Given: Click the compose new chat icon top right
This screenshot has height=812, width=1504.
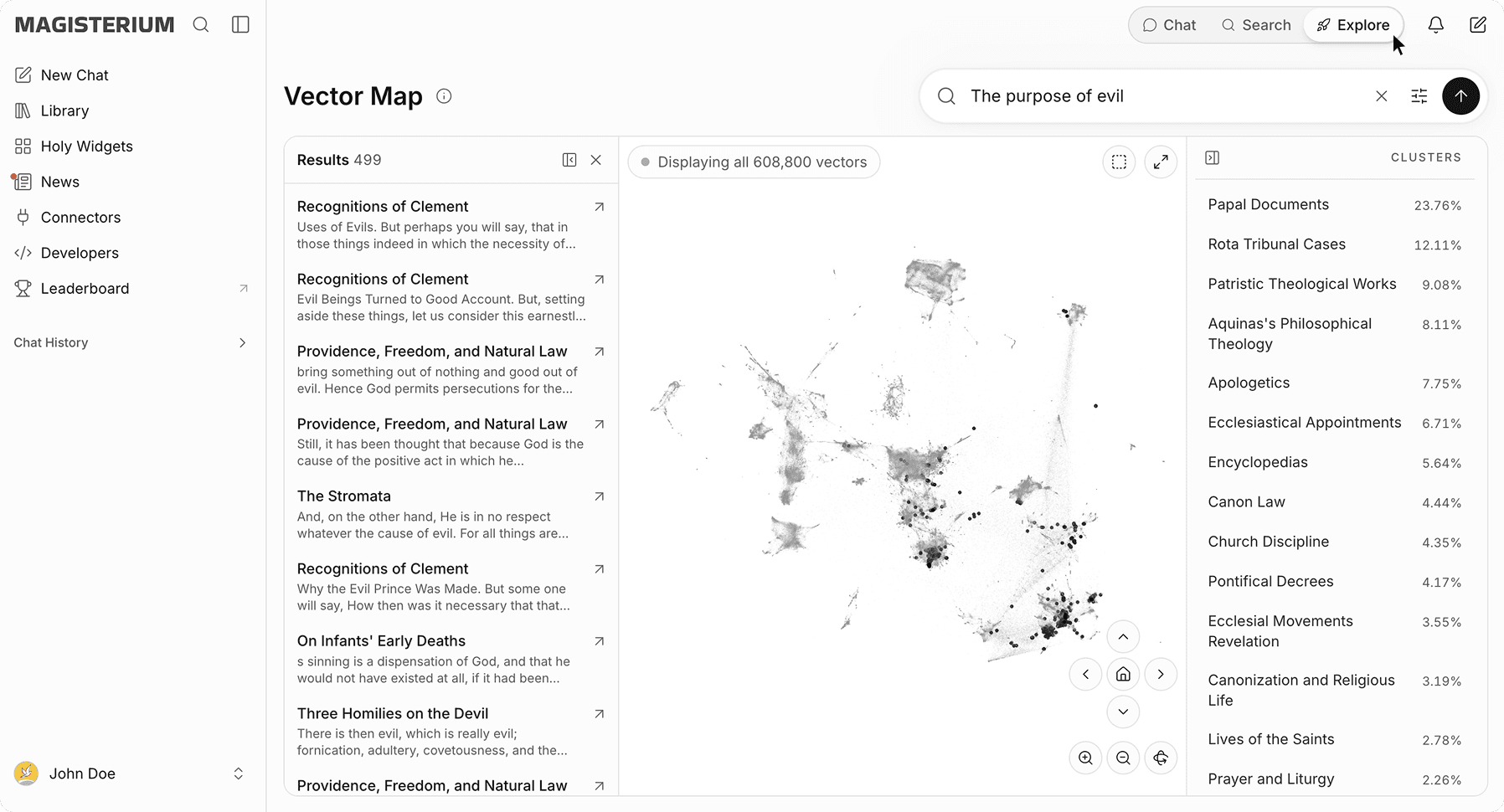Looking at the screenshot, I should [x=1478, y=25].
